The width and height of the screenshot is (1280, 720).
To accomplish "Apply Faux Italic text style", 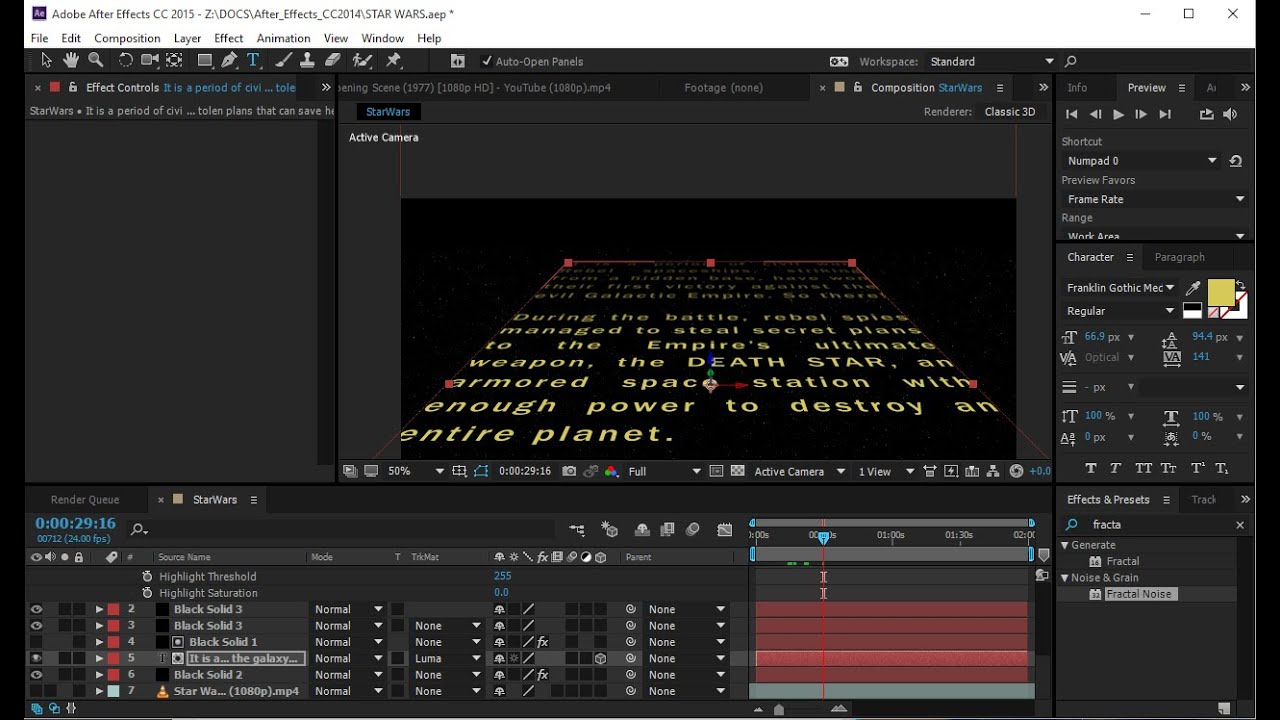I will 1116,468.
